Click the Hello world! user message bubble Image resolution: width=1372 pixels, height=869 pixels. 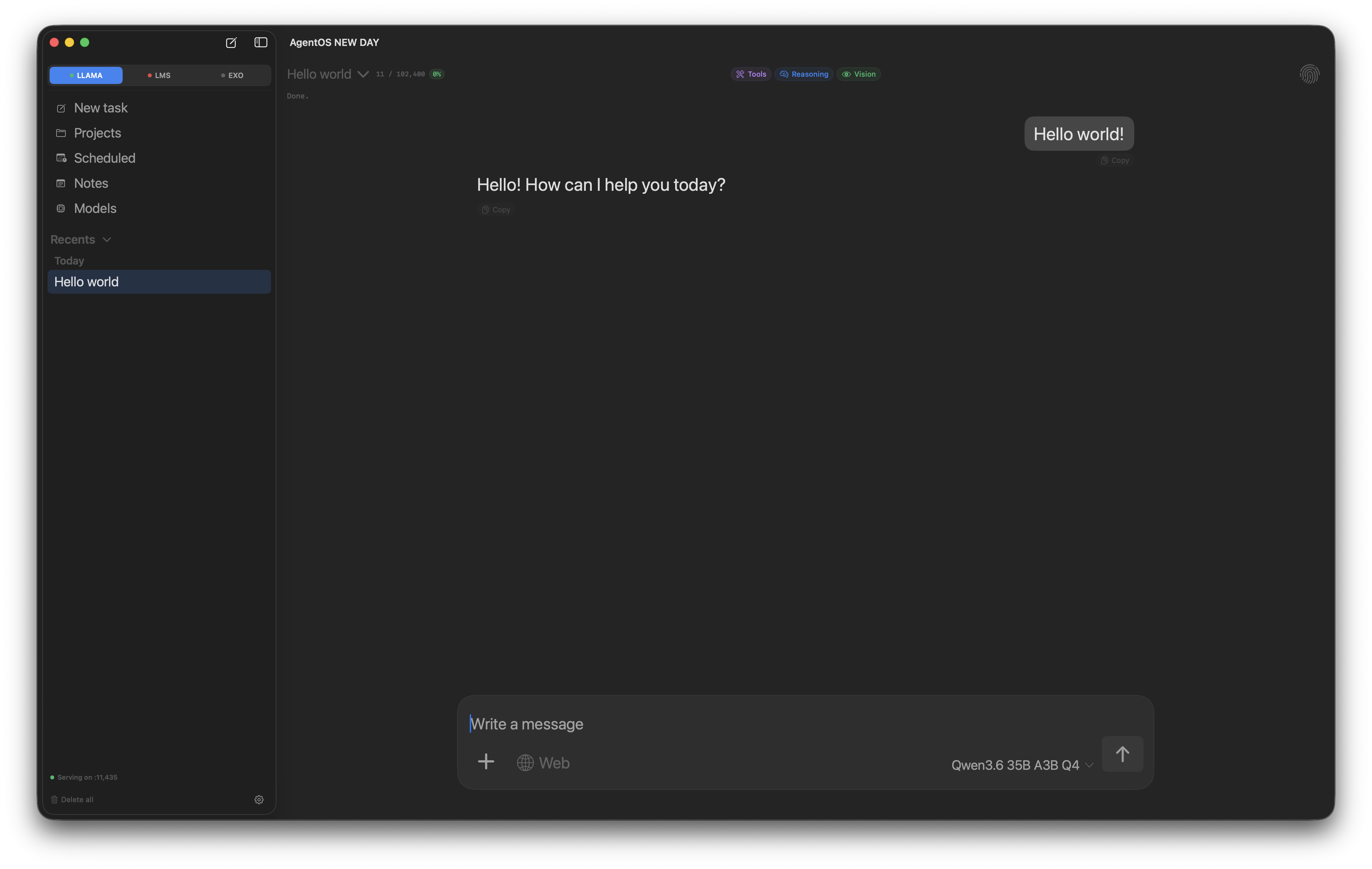click(x=1078, y=134)
